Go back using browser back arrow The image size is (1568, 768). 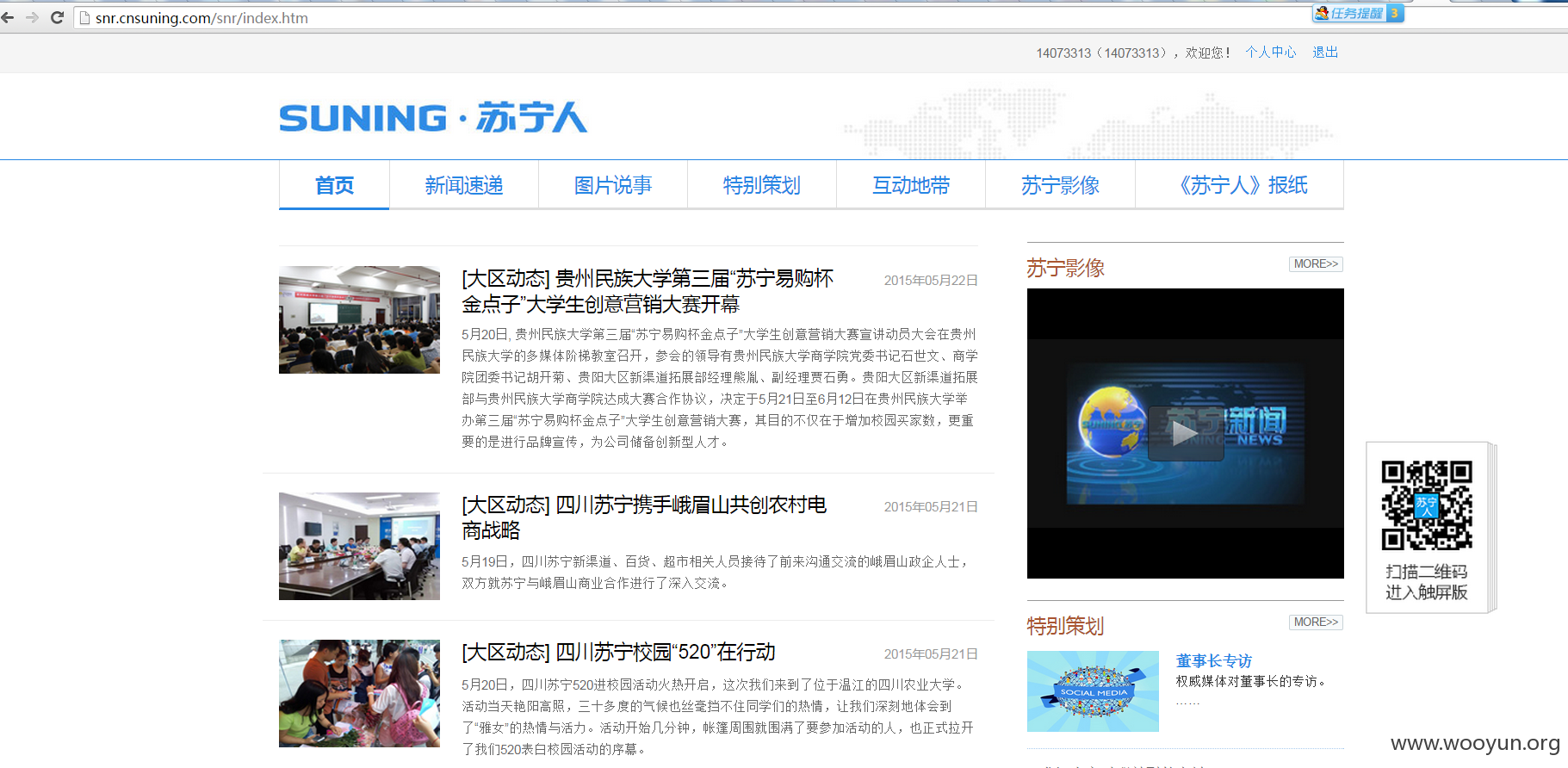pos(8,17)
